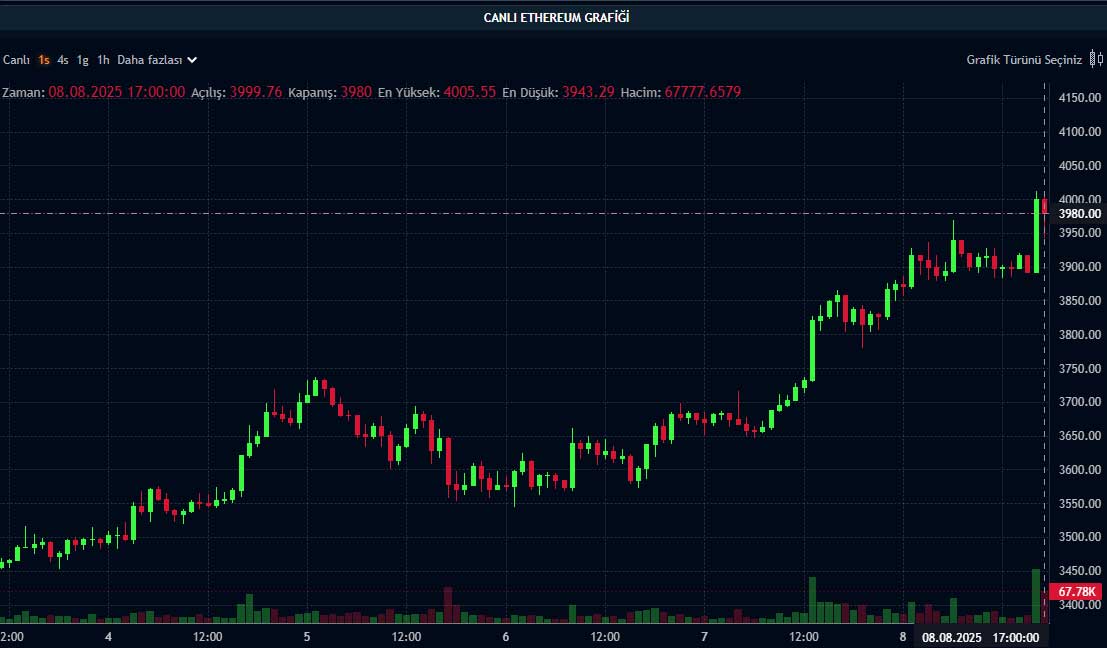This screenshot has height=648, width=1107.
Task: Click the 4150.00 price axis label
Action: tap(1079, 97)
